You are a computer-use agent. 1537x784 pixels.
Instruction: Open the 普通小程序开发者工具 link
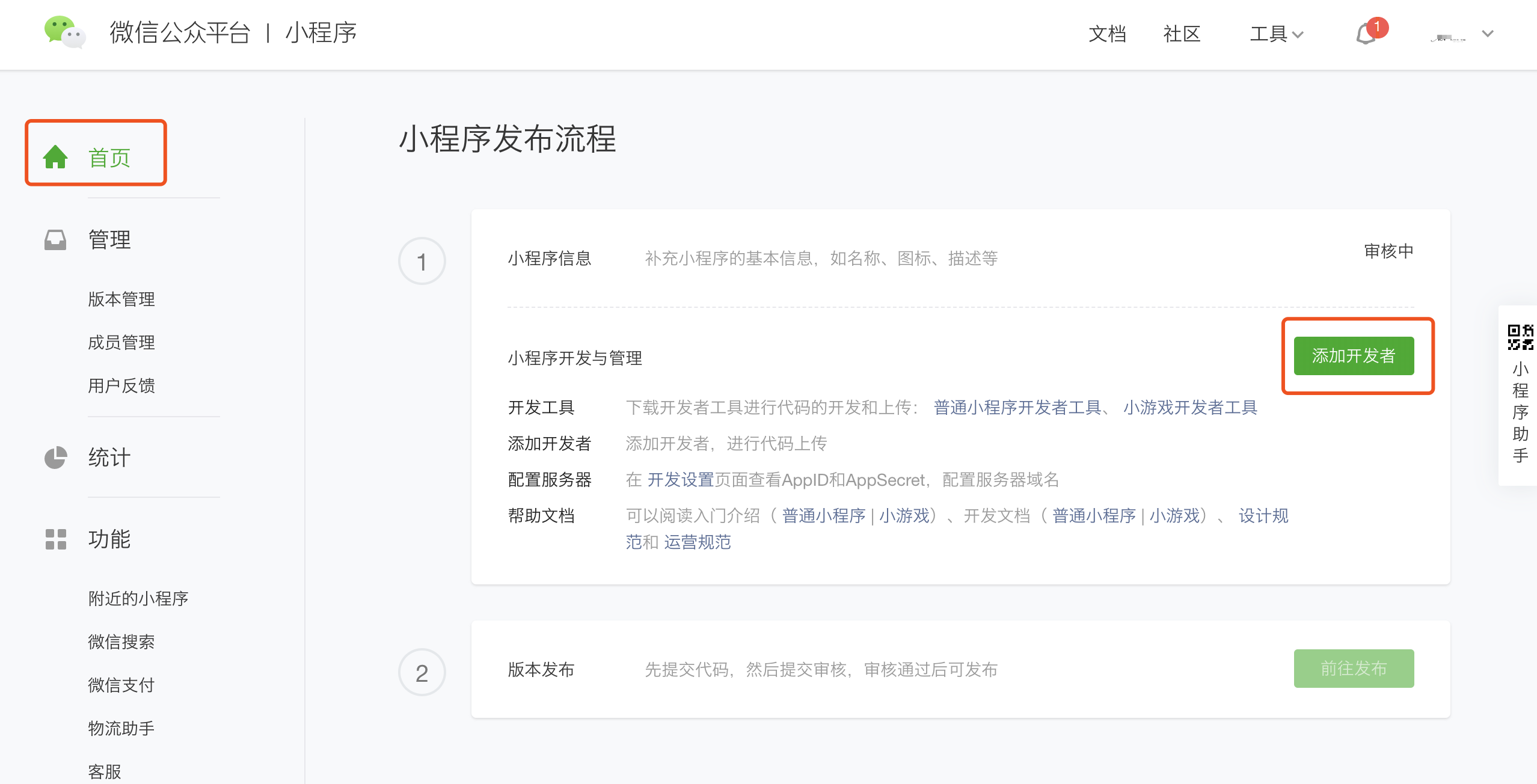tap(1017, 408)
